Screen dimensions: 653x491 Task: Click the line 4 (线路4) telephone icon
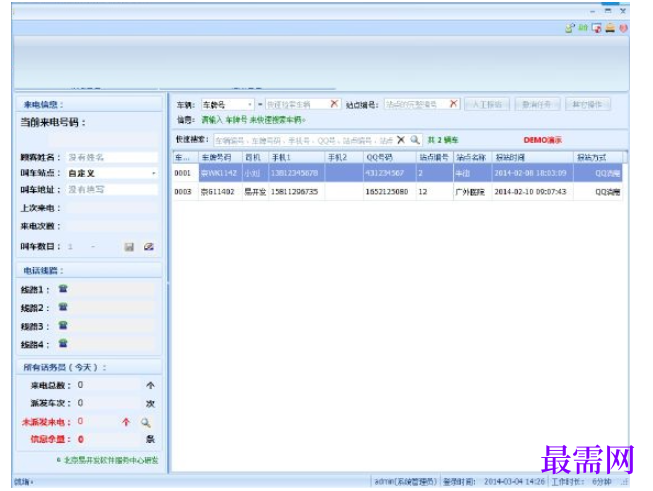63,344
